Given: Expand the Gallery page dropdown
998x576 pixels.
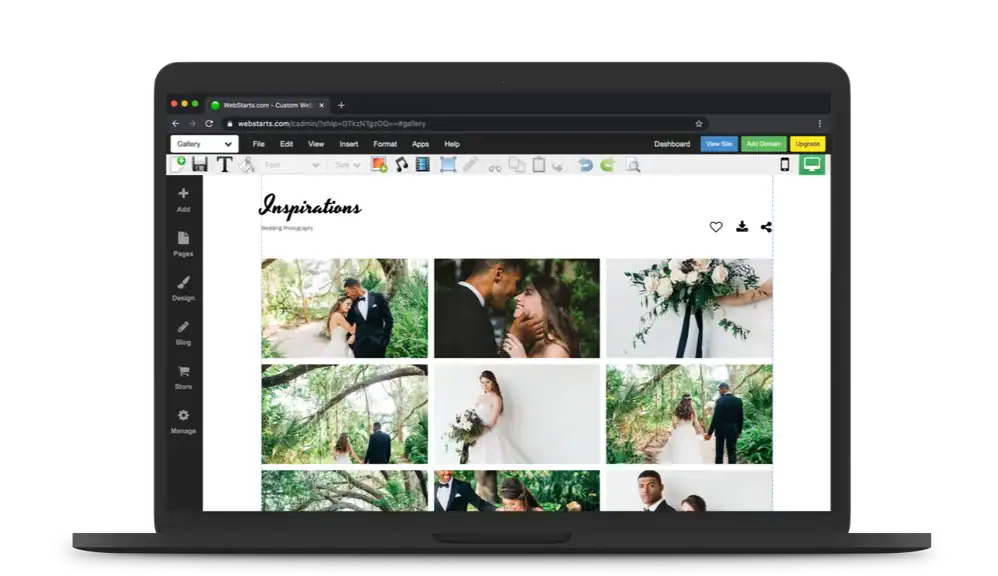Looking at the screenshot, I should [204, 144].
